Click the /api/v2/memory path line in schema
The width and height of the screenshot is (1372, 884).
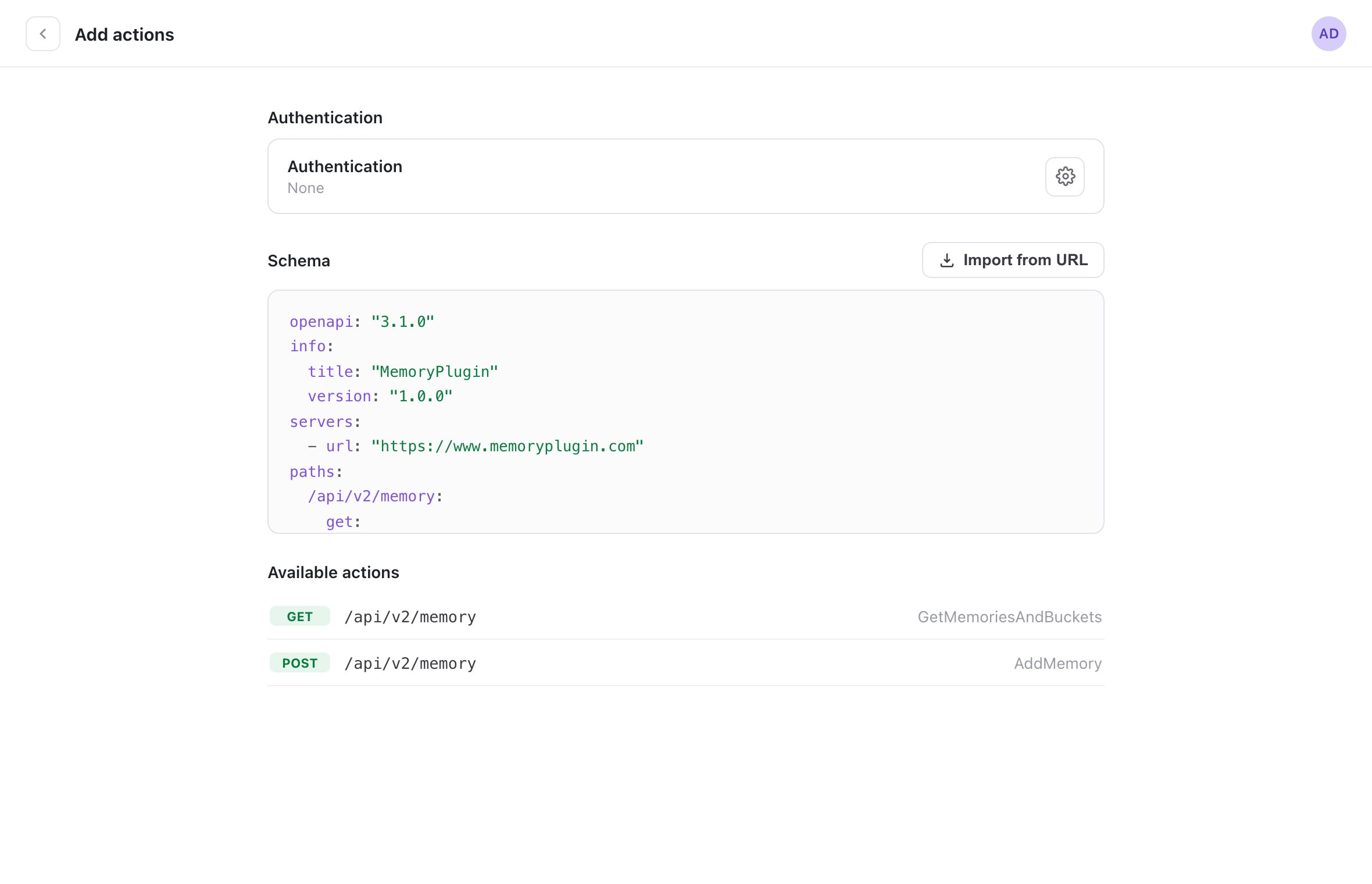(376, 496)
